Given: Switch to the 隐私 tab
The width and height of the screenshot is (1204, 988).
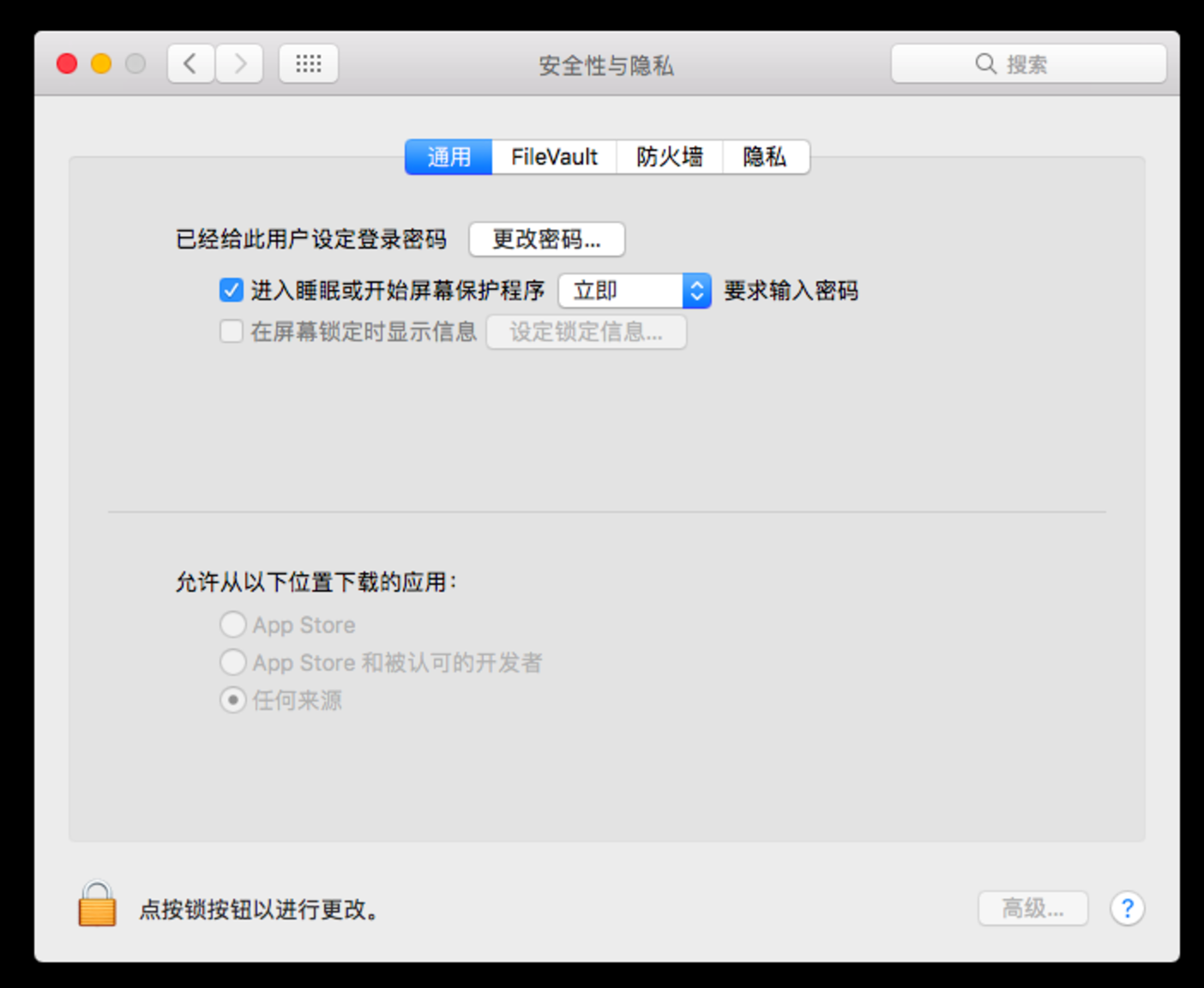Looking at the screenshot, I should (x=765, y=157).
